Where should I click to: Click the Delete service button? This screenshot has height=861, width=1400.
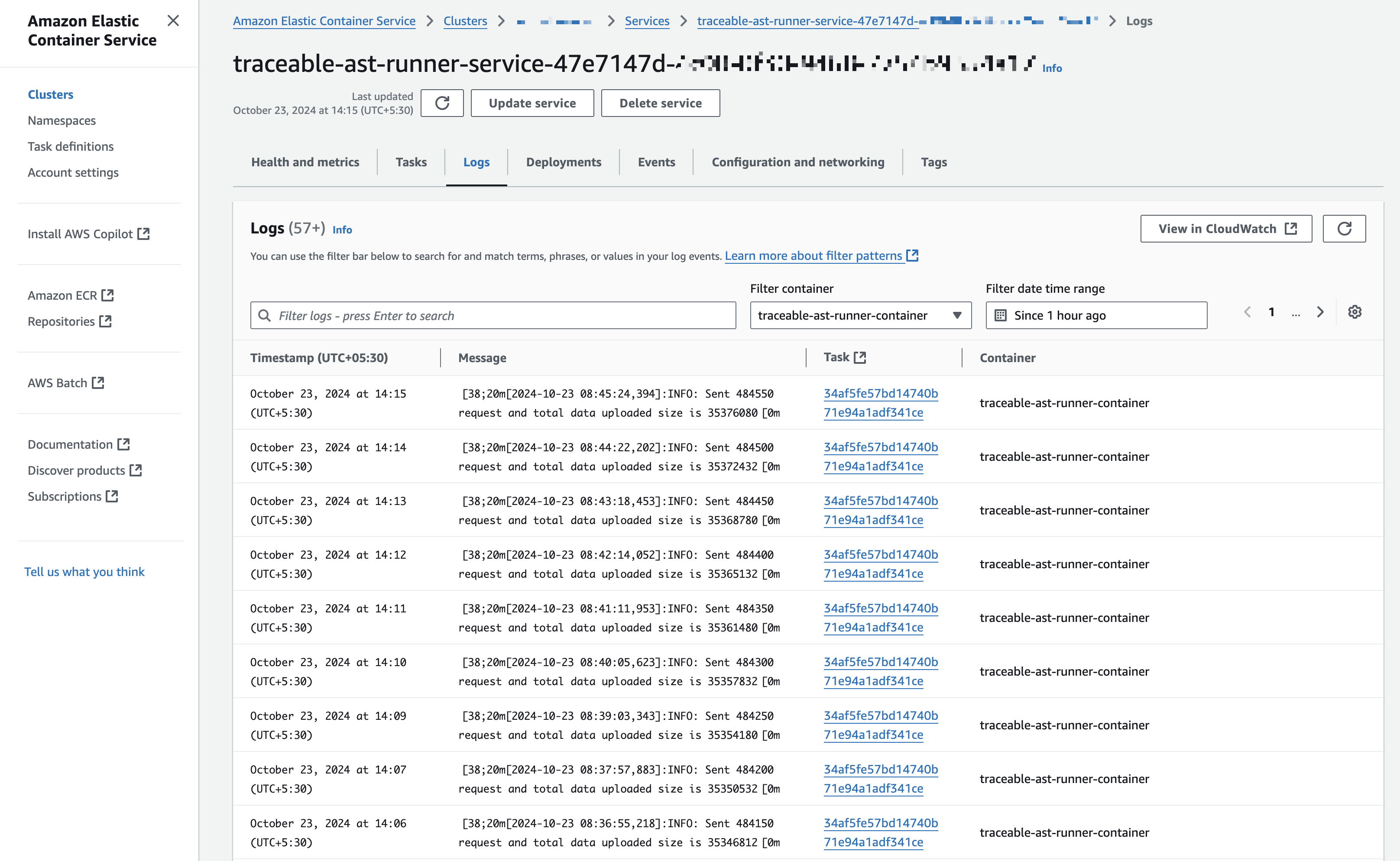coord(660,102)
